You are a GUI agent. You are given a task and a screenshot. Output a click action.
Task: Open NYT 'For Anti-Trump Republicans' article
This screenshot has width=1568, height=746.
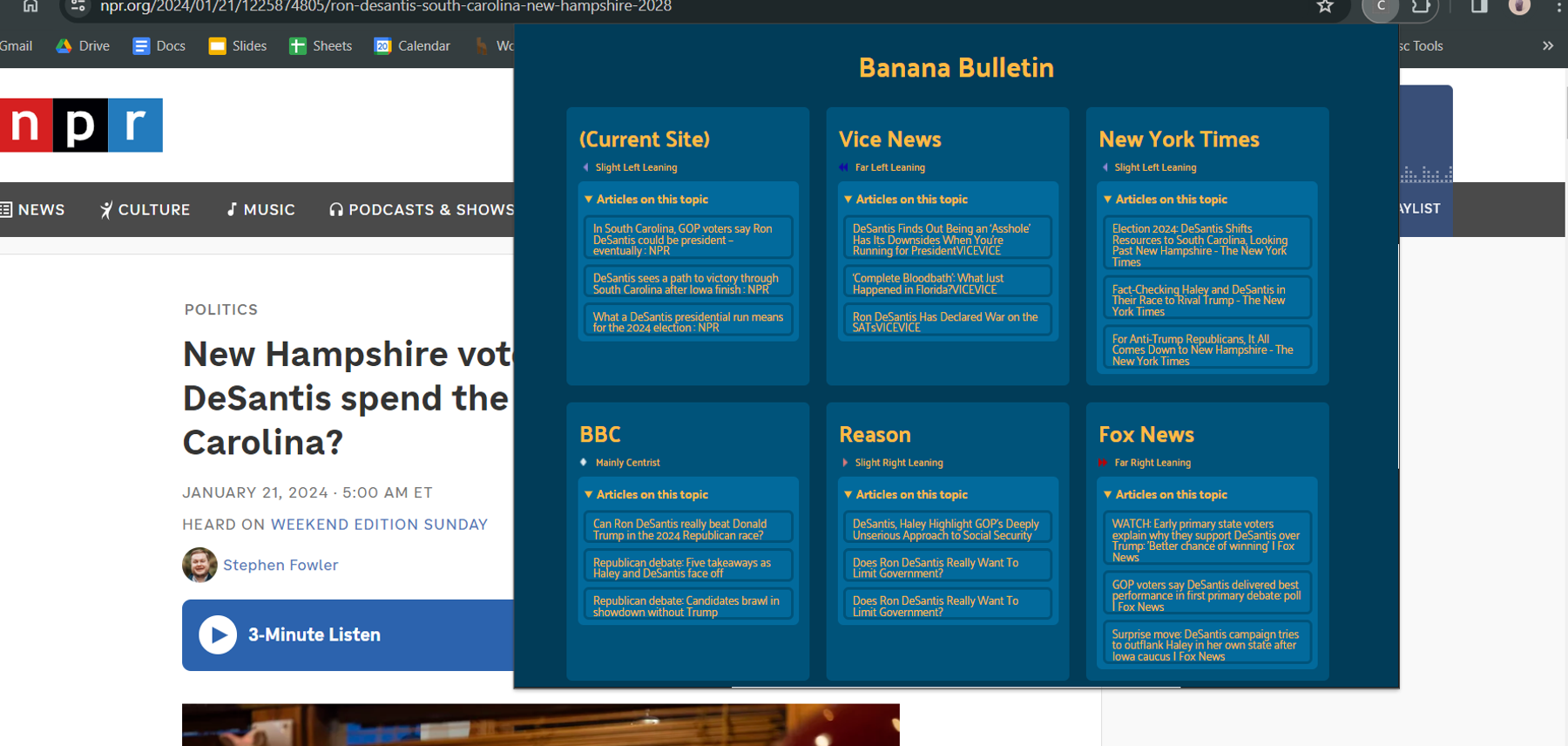point(1207,349)
